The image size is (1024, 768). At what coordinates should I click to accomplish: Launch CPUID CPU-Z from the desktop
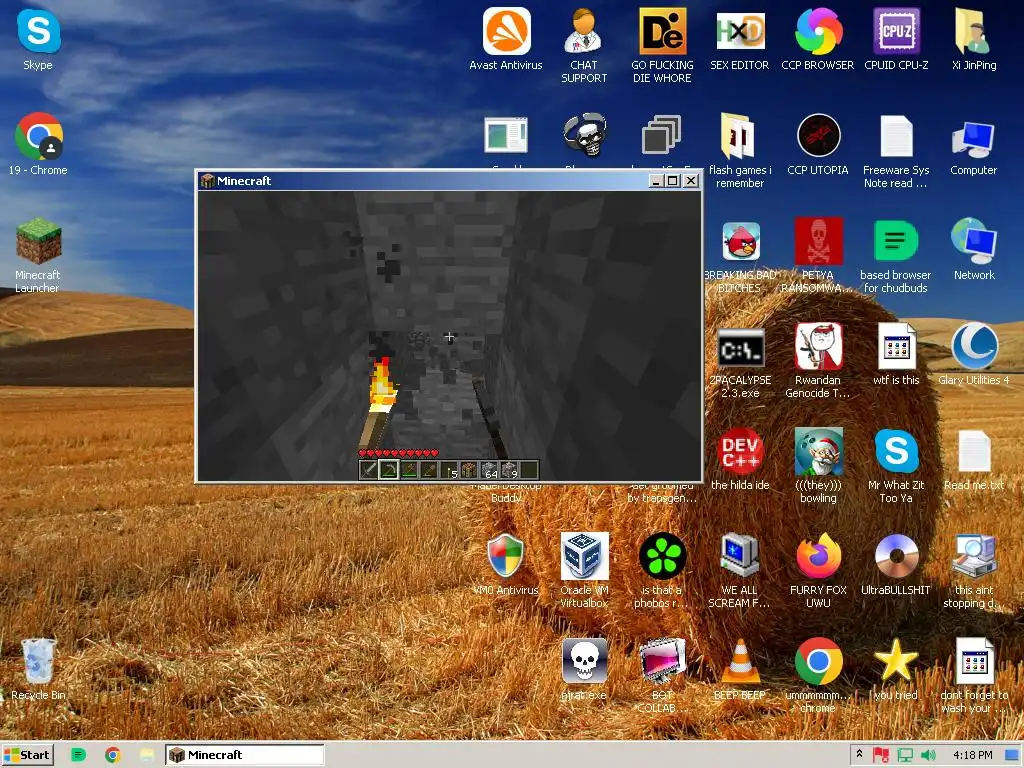coord(896,39)
